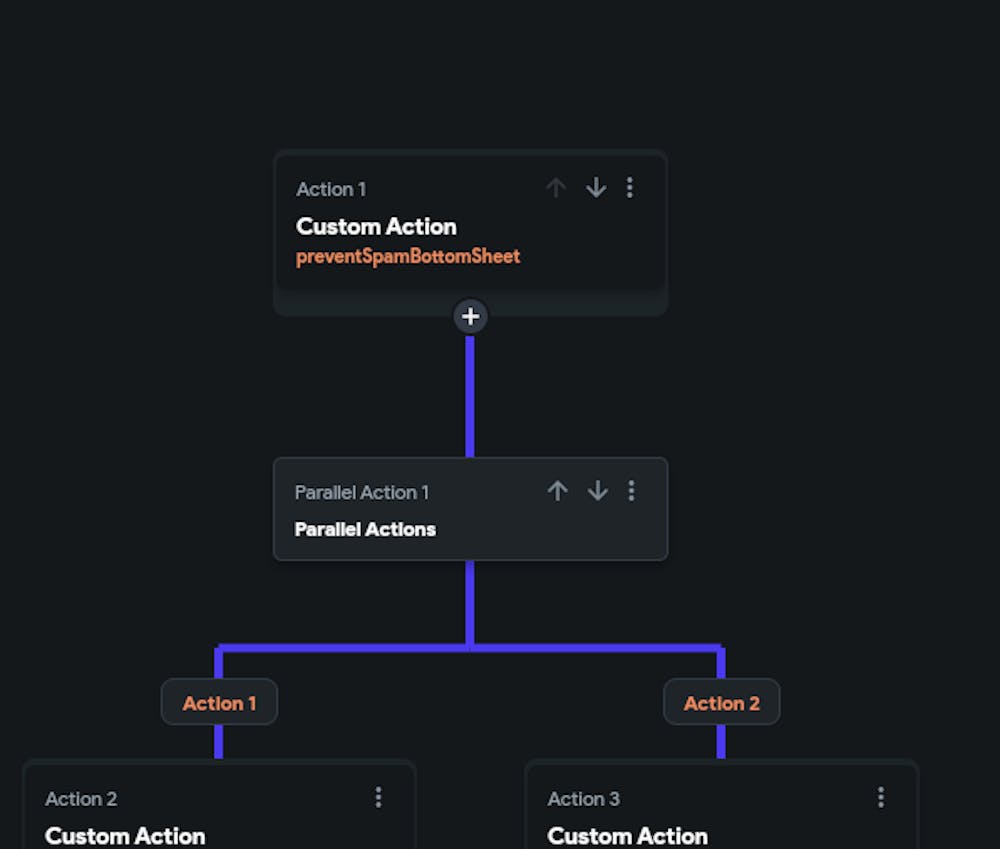Select the orange Action 2 branch label

click(x=722, y=703)
